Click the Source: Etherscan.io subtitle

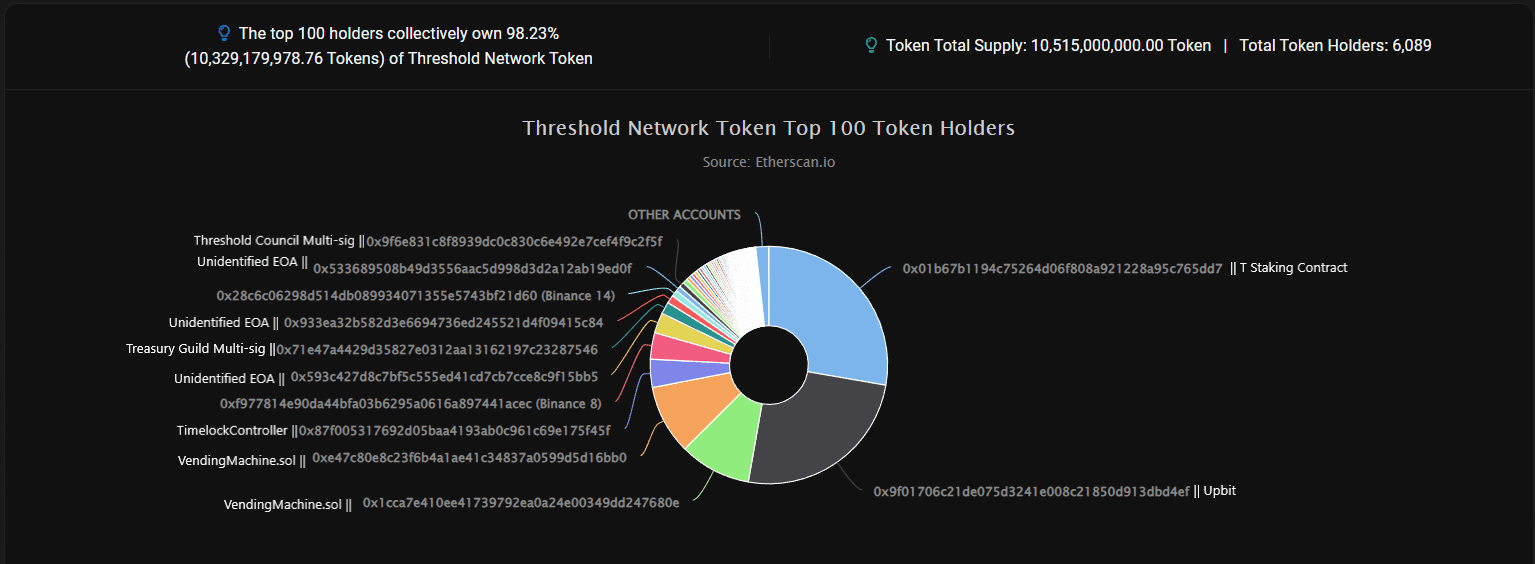[x=768, y=162]
